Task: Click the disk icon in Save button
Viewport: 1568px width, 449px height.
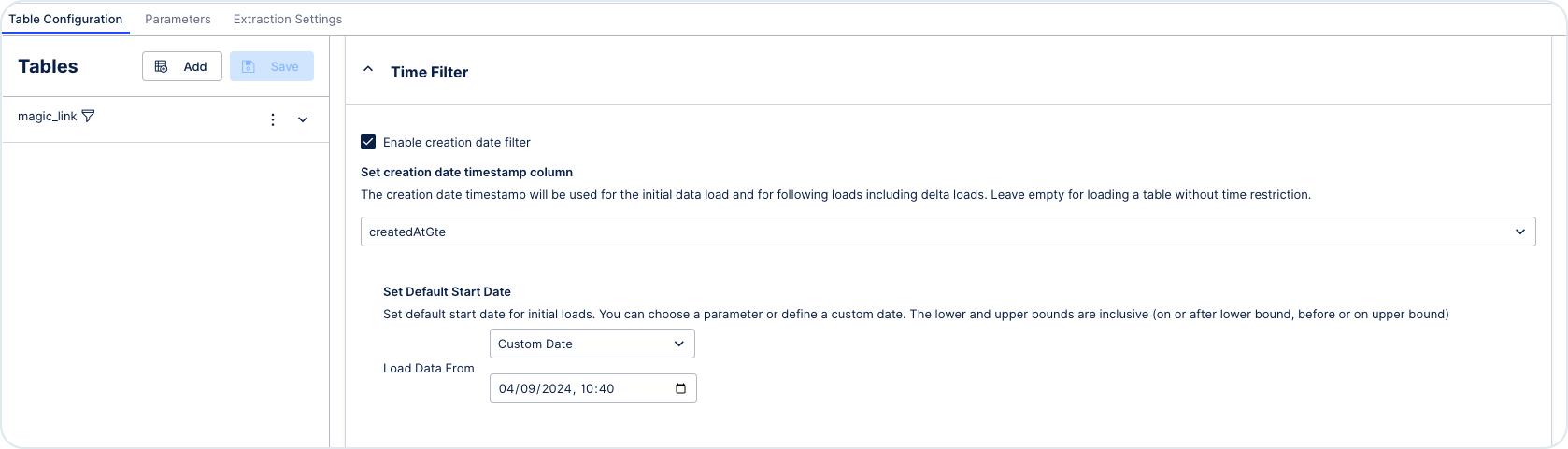Action: pos(249,66)
